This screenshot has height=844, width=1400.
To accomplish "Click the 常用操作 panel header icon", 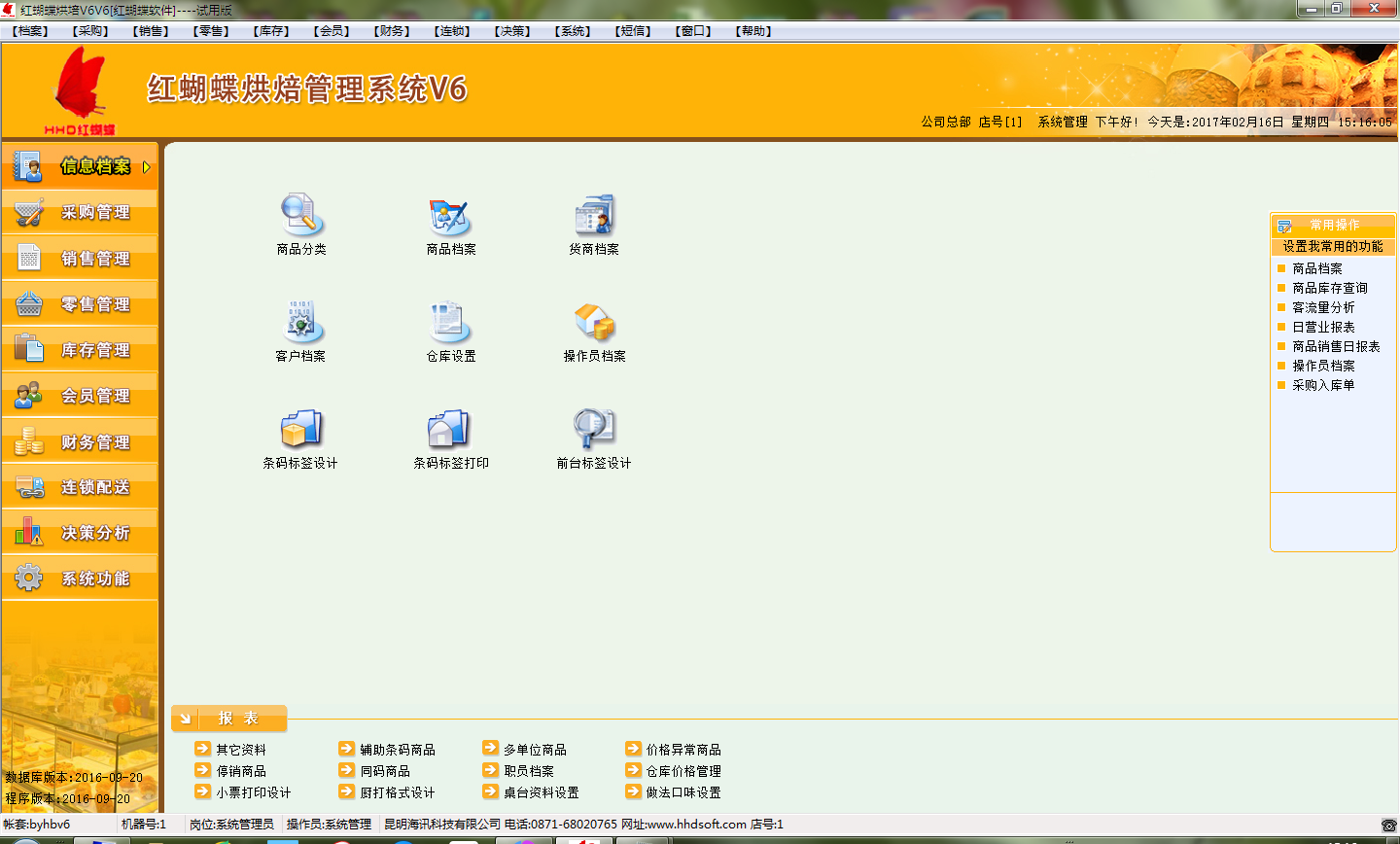I will tap(1284, 226).
